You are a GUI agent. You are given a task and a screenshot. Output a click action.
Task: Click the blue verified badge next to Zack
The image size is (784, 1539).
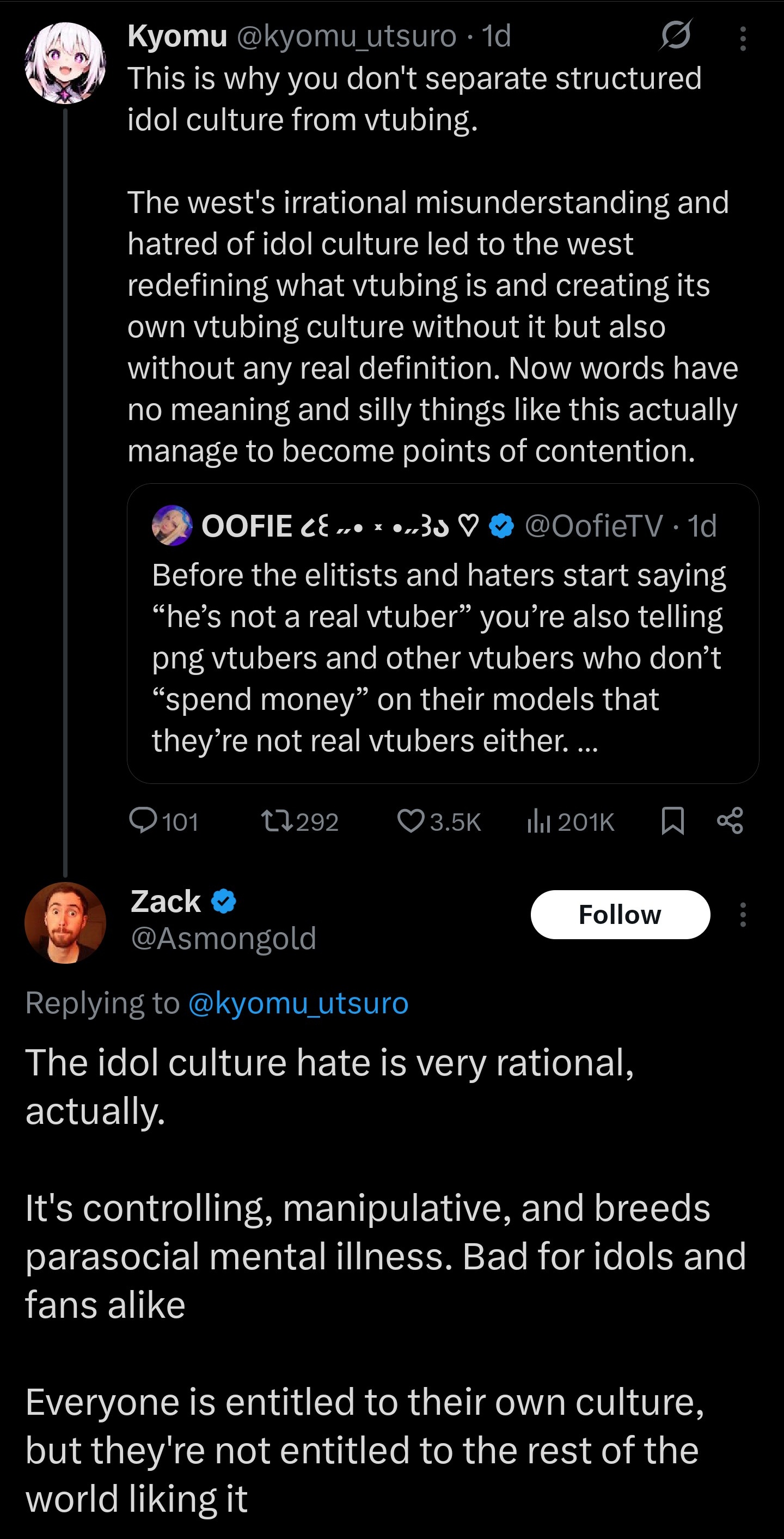coord(224,901)
